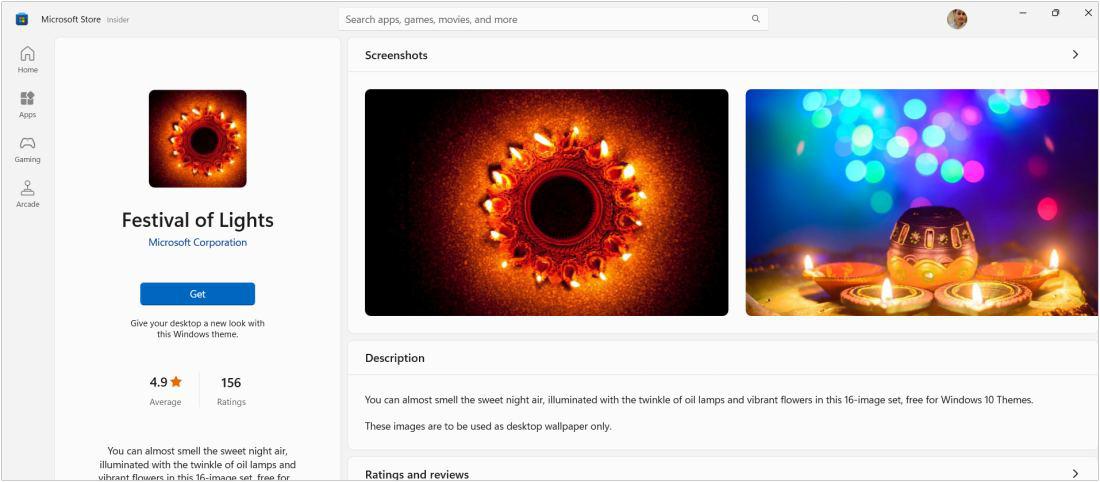
Task: Click the Microsoft Store logo icon
Action: tap(21, 19)
